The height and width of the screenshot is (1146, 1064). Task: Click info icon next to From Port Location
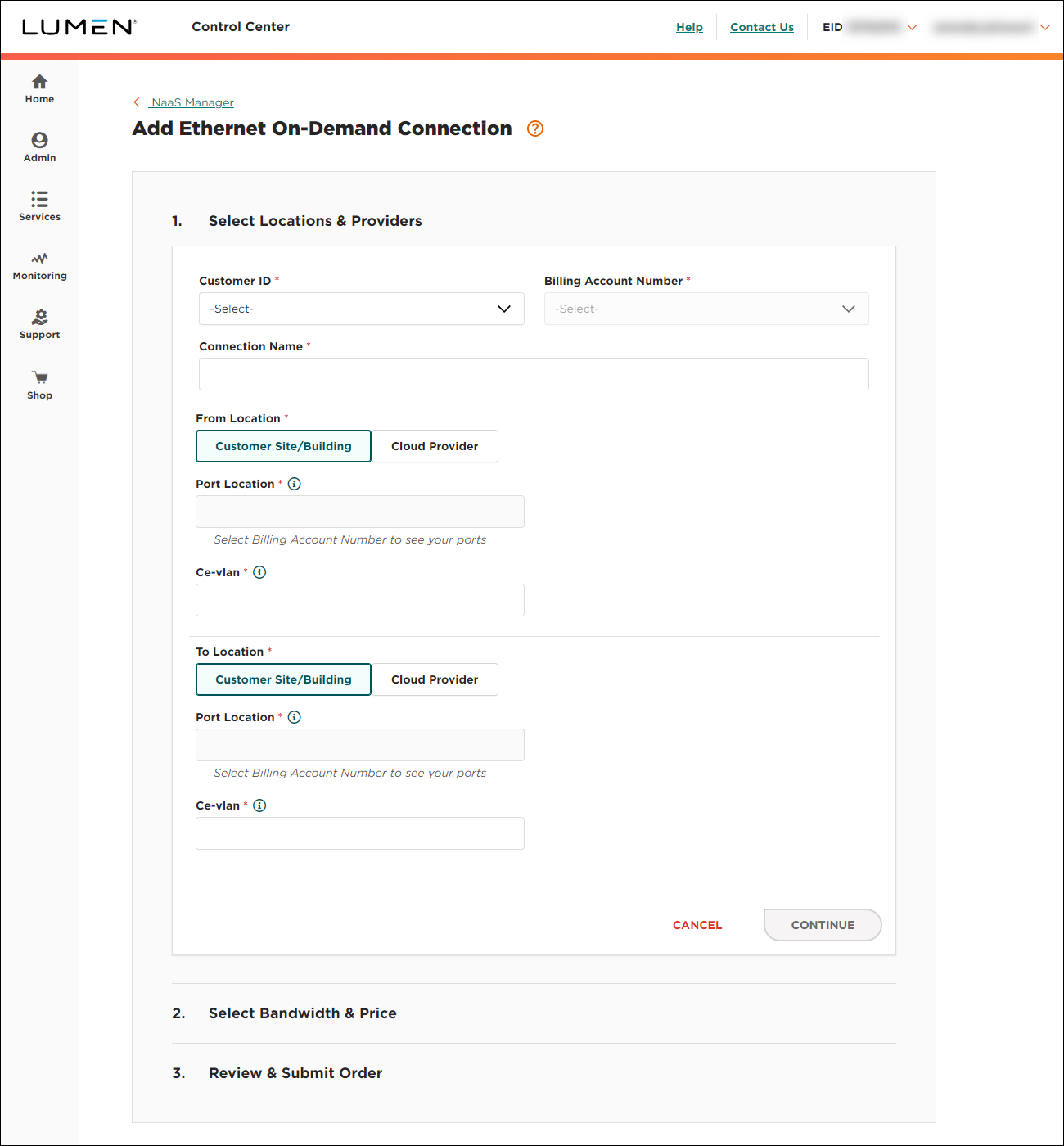pyautogui.click(x=295, y=484)
